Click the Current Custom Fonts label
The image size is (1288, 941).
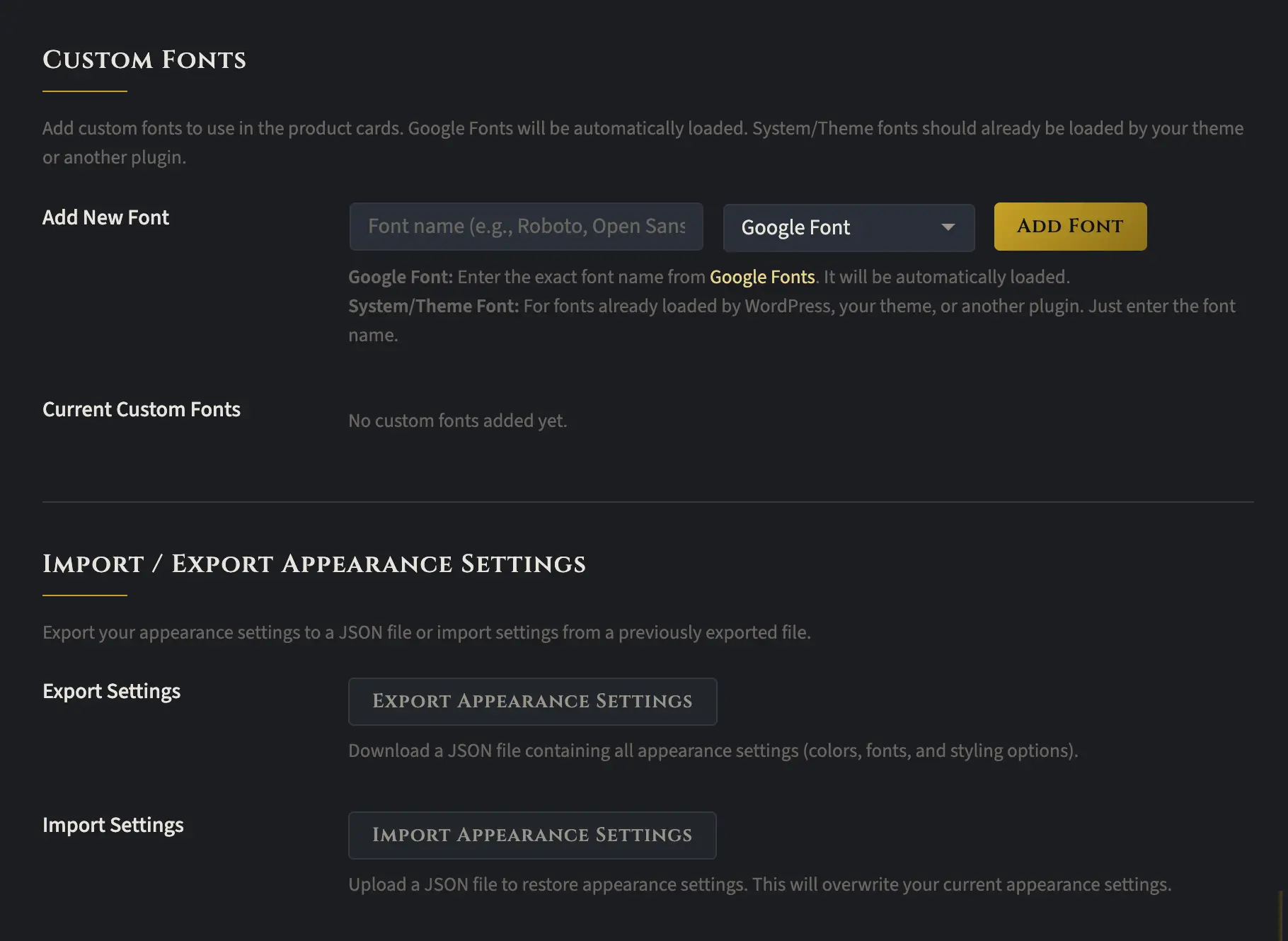click(x=142, y=409)
